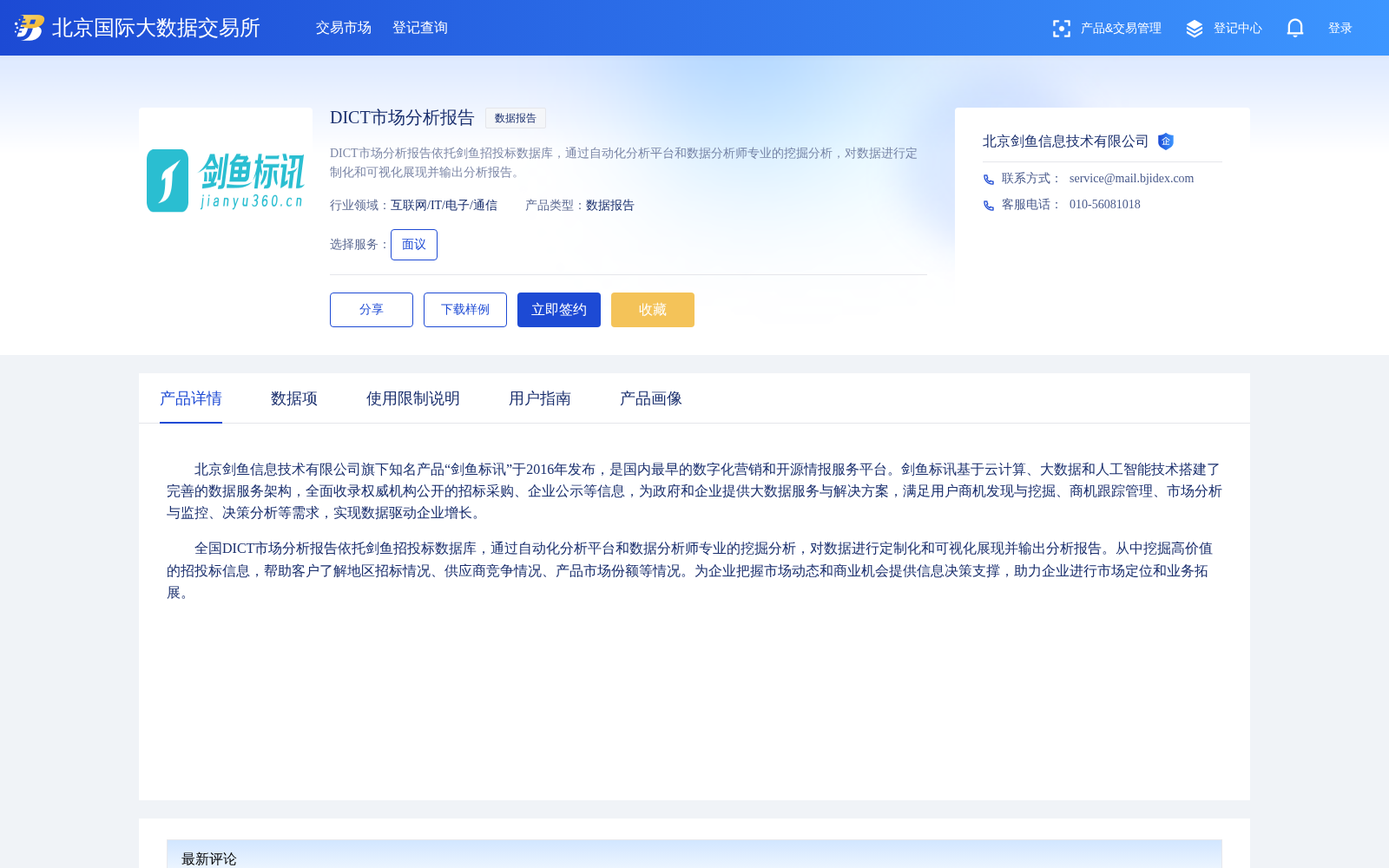Image resolution: width=1389 pixels, height=868 pixels.
Task: Open the 交易市场 menu
Action: (x=344, y=28)
